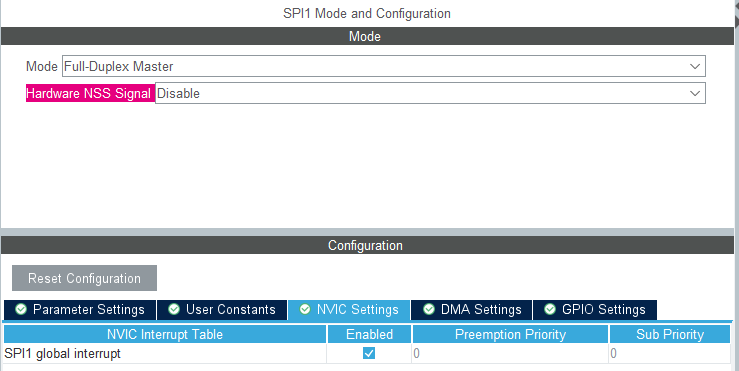Image resolution: width=739 pixels, height=371 pixels.
Task: Click the Hardware NSS Signal highlighted label
Action: (x=89, y=93)
